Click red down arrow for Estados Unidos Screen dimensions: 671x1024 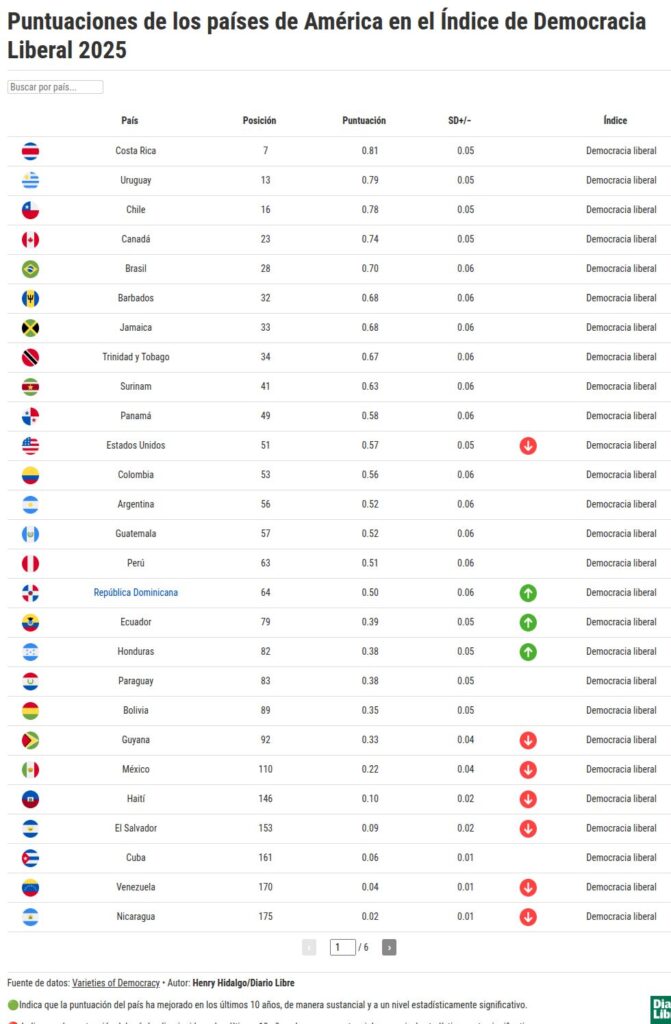528,445
